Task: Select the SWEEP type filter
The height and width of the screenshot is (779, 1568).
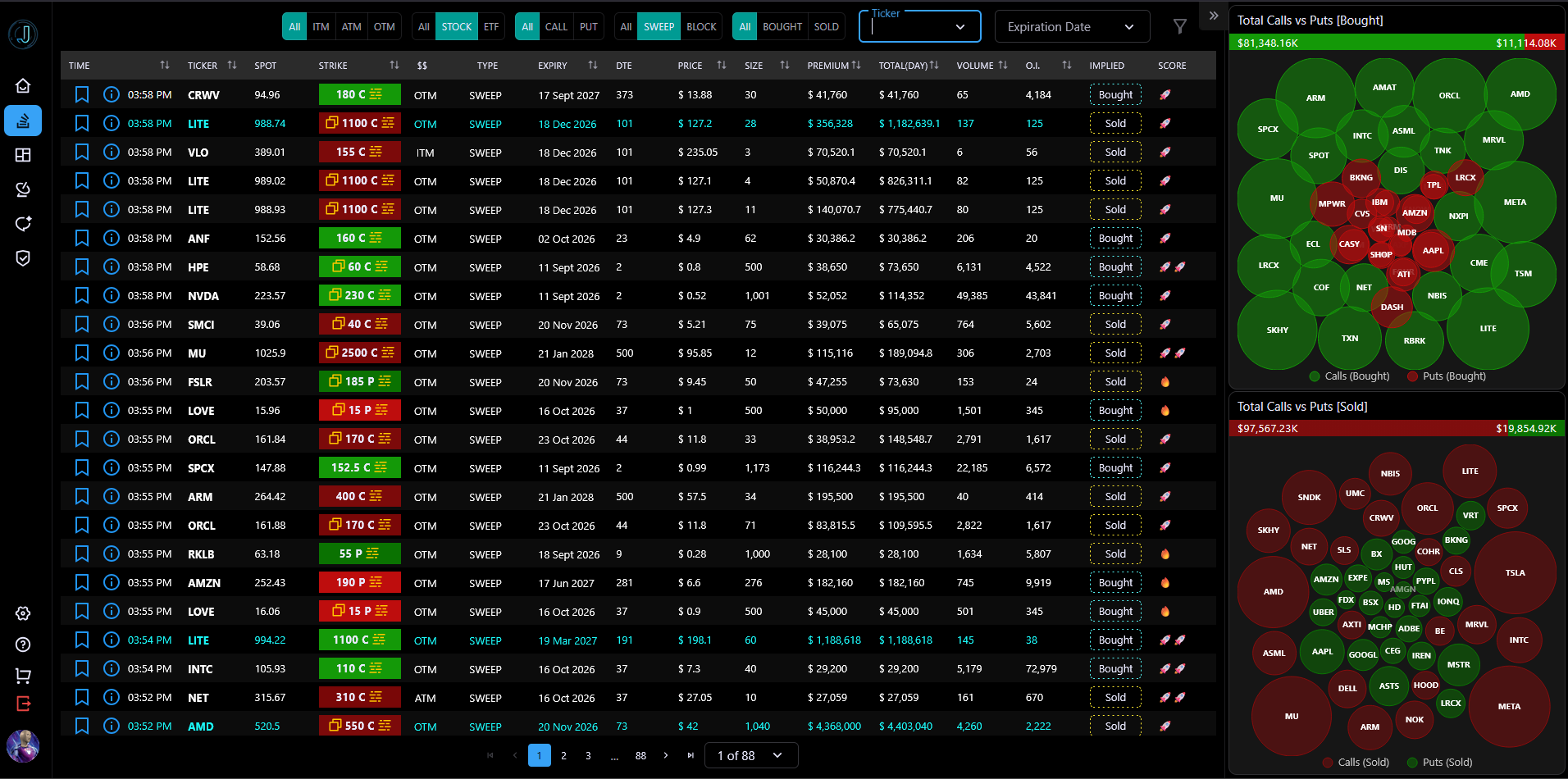Action: 659,27
